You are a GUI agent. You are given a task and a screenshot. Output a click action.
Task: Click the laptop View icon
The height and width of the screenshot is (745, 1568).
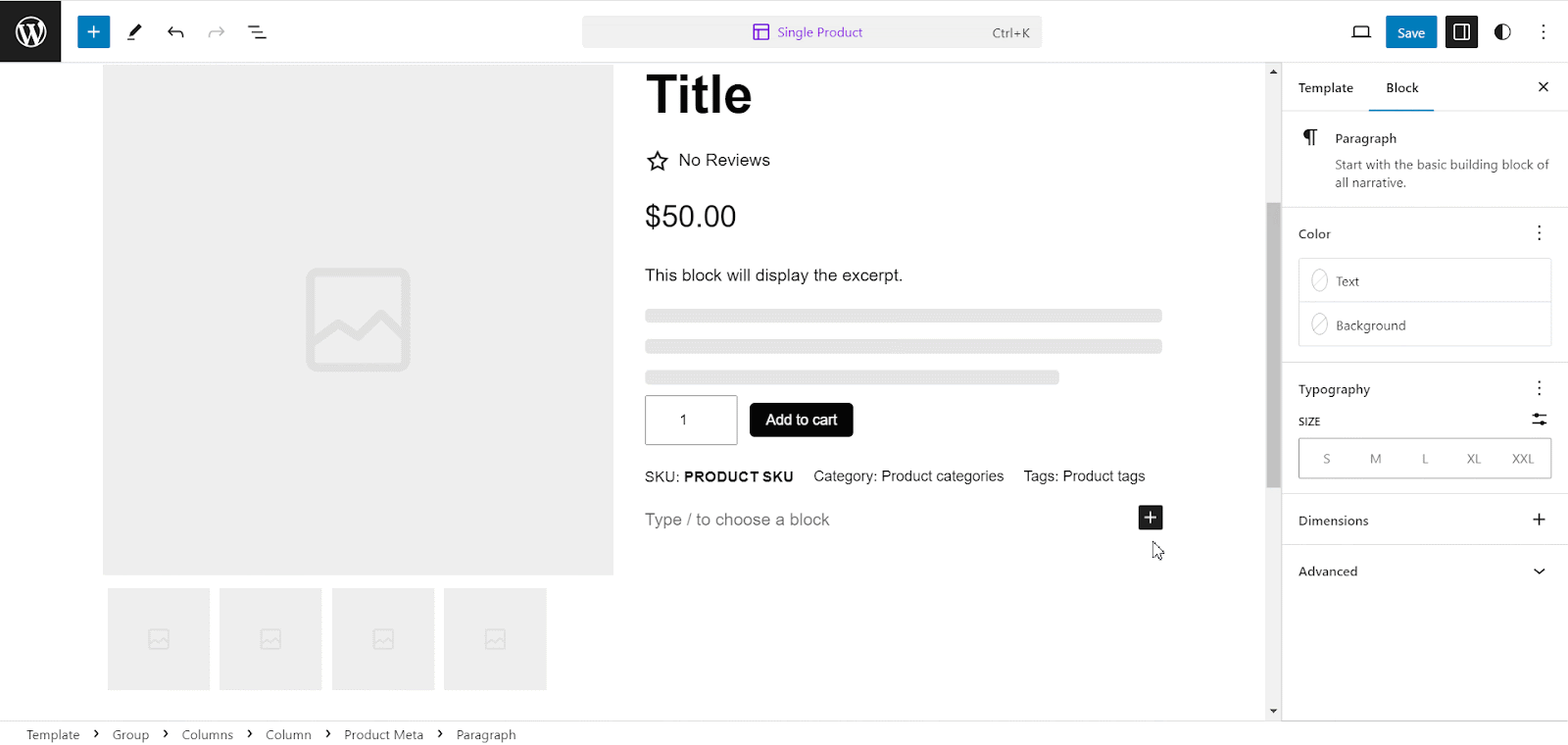click(x=1361, y=31)
